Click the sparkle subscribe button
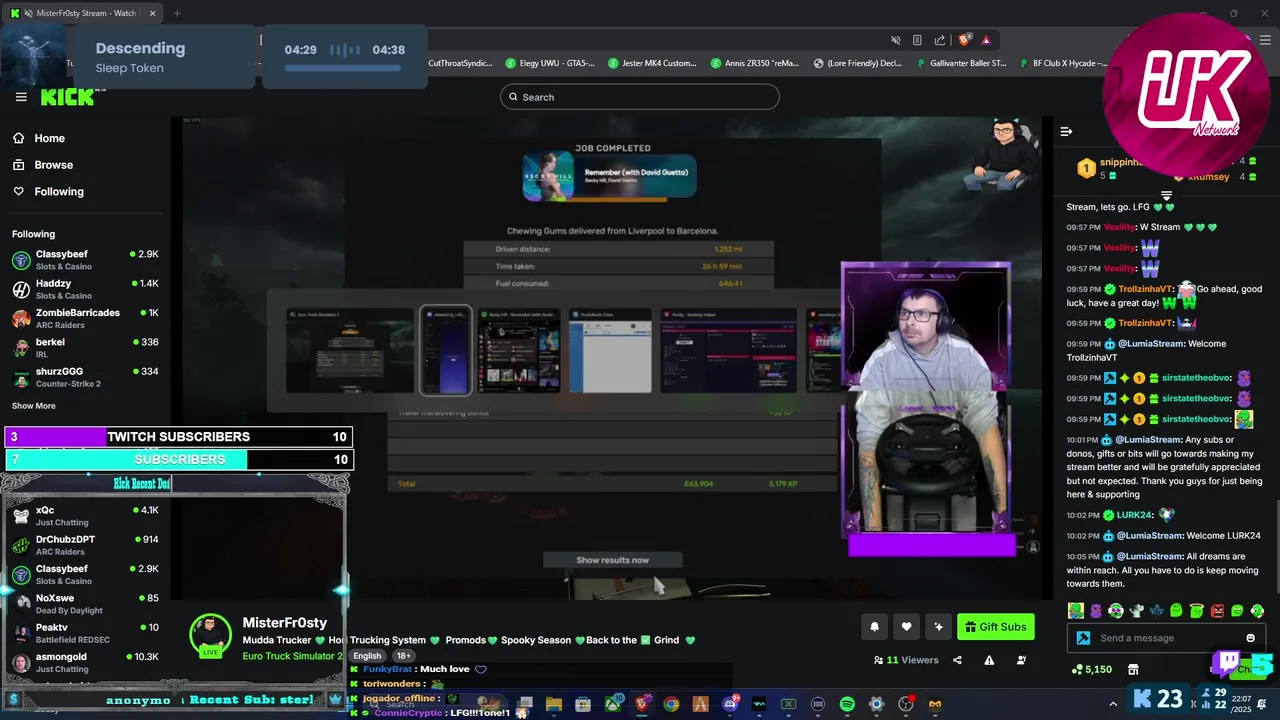Image resolution: width=1280 pixels, height=720 pixels. click(938, 627)
